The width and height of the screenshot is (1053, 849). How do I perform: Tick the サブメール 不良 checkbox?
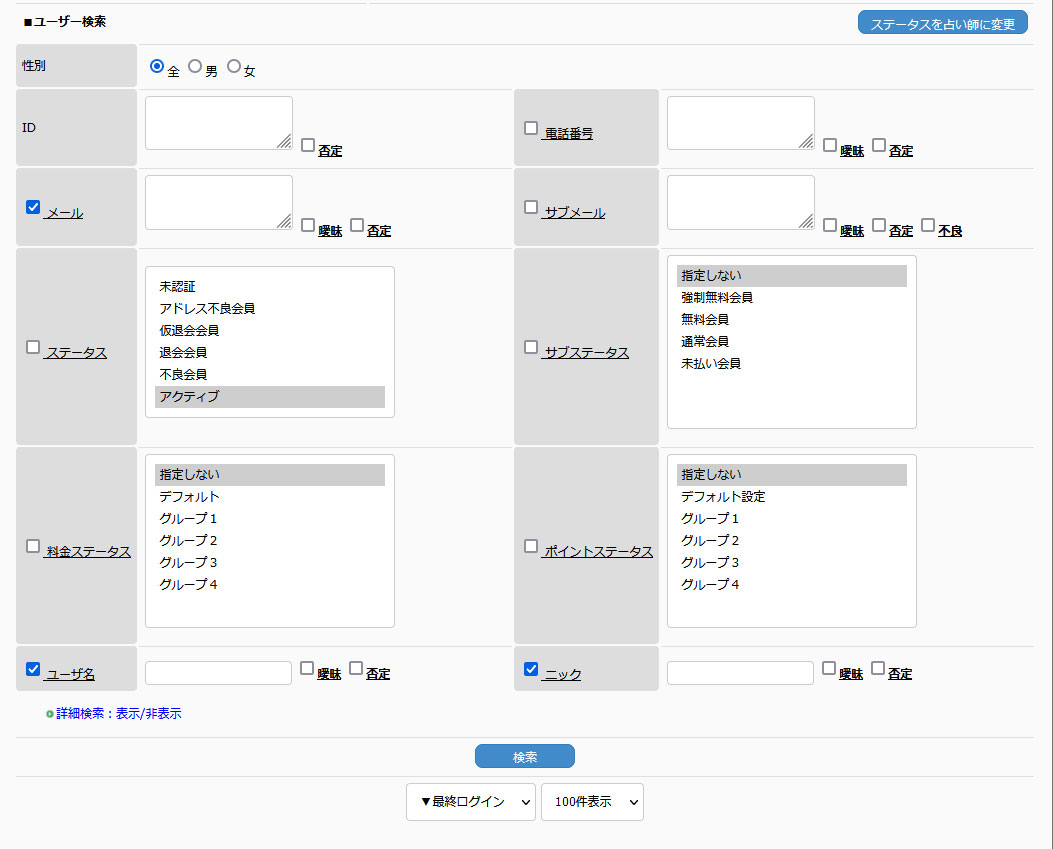(928, 225)
